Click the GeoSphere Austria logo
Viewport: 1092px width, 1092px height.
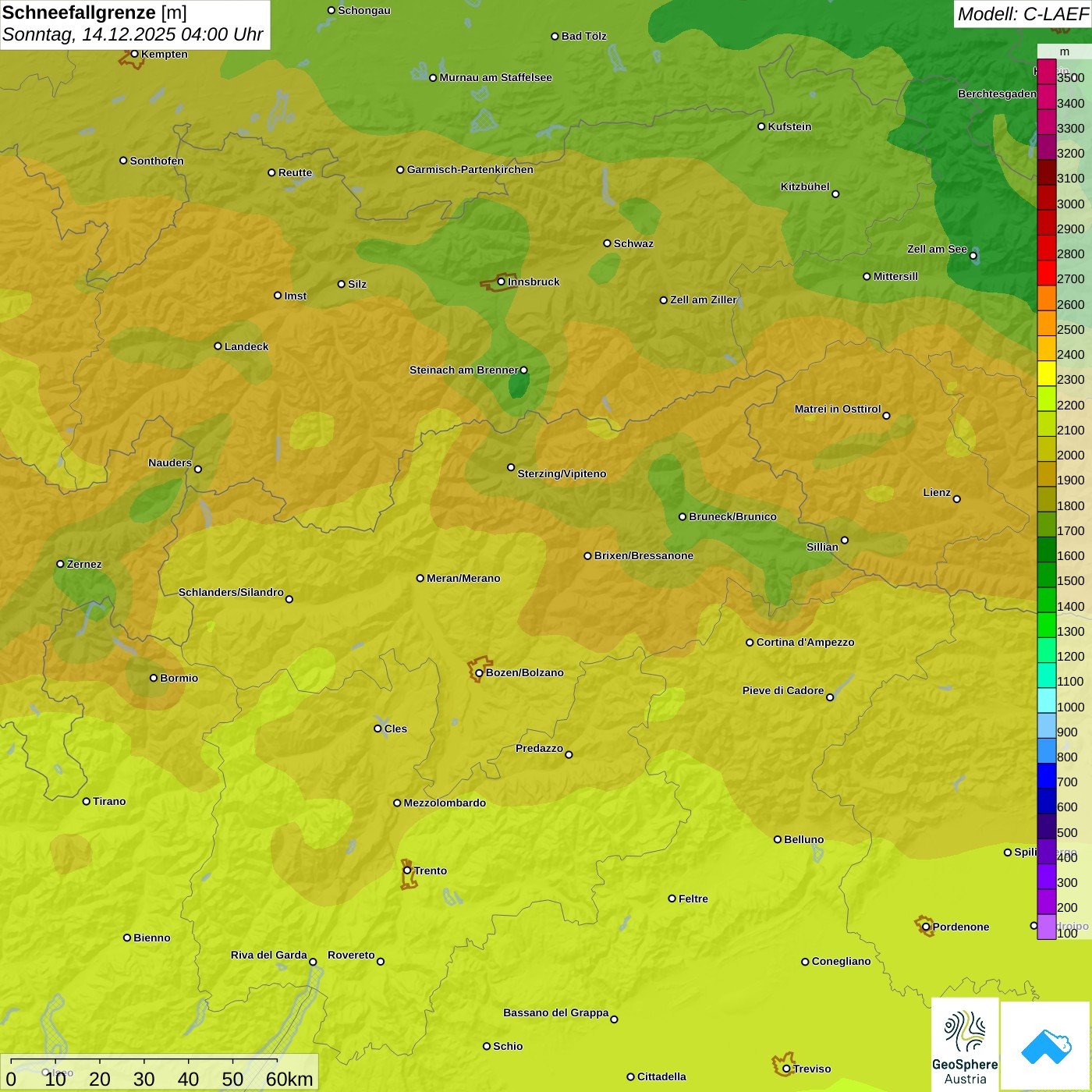(x=965, y=1045)
